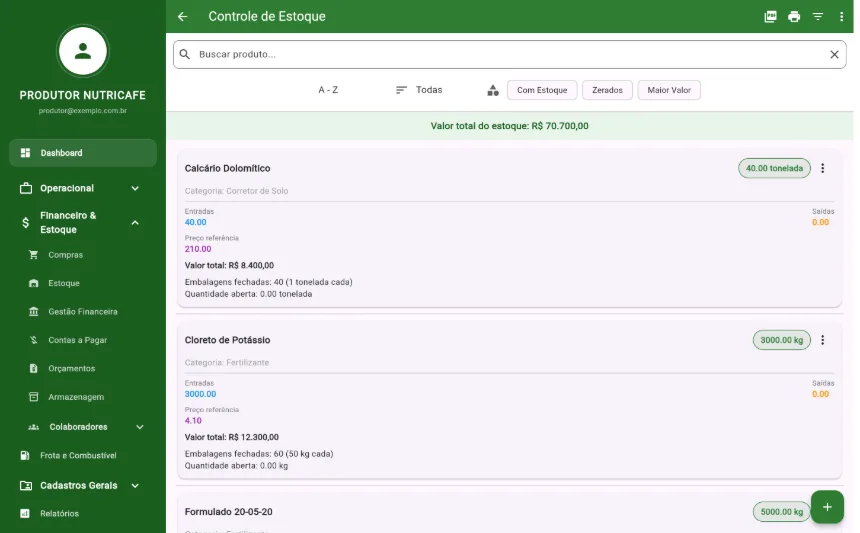
Task: Click the 210.00 reference price value
Action: click(x=197, y=249)
